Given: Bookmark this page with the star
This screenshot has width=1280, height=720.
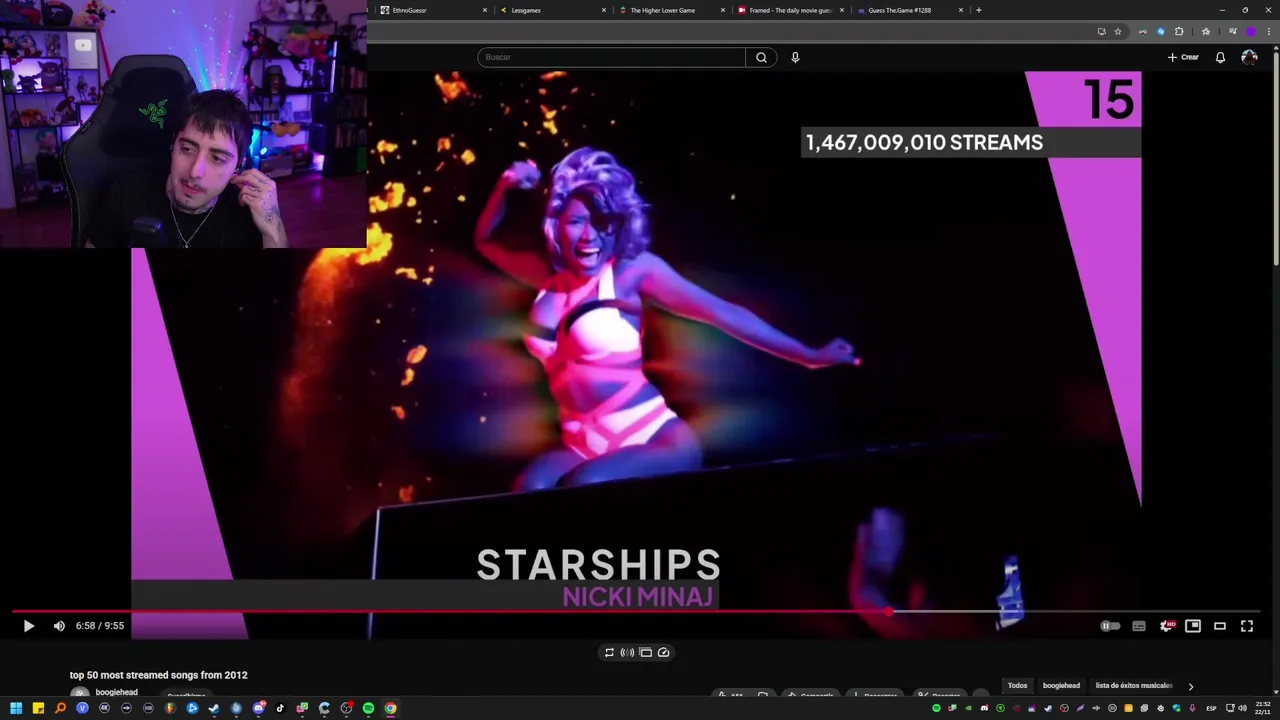Looking at the screenshot, I should coord(1118,31).
